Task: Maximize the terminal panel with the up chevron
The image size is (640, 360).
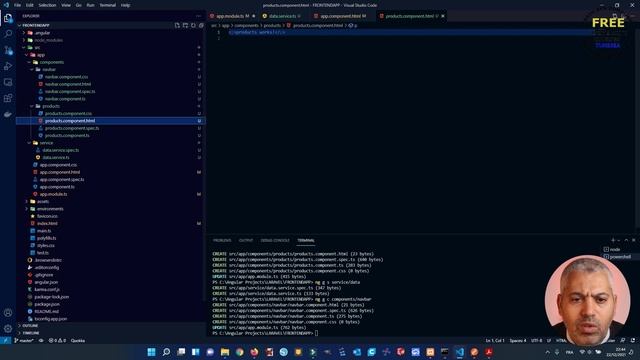Action: coord(626,240)
